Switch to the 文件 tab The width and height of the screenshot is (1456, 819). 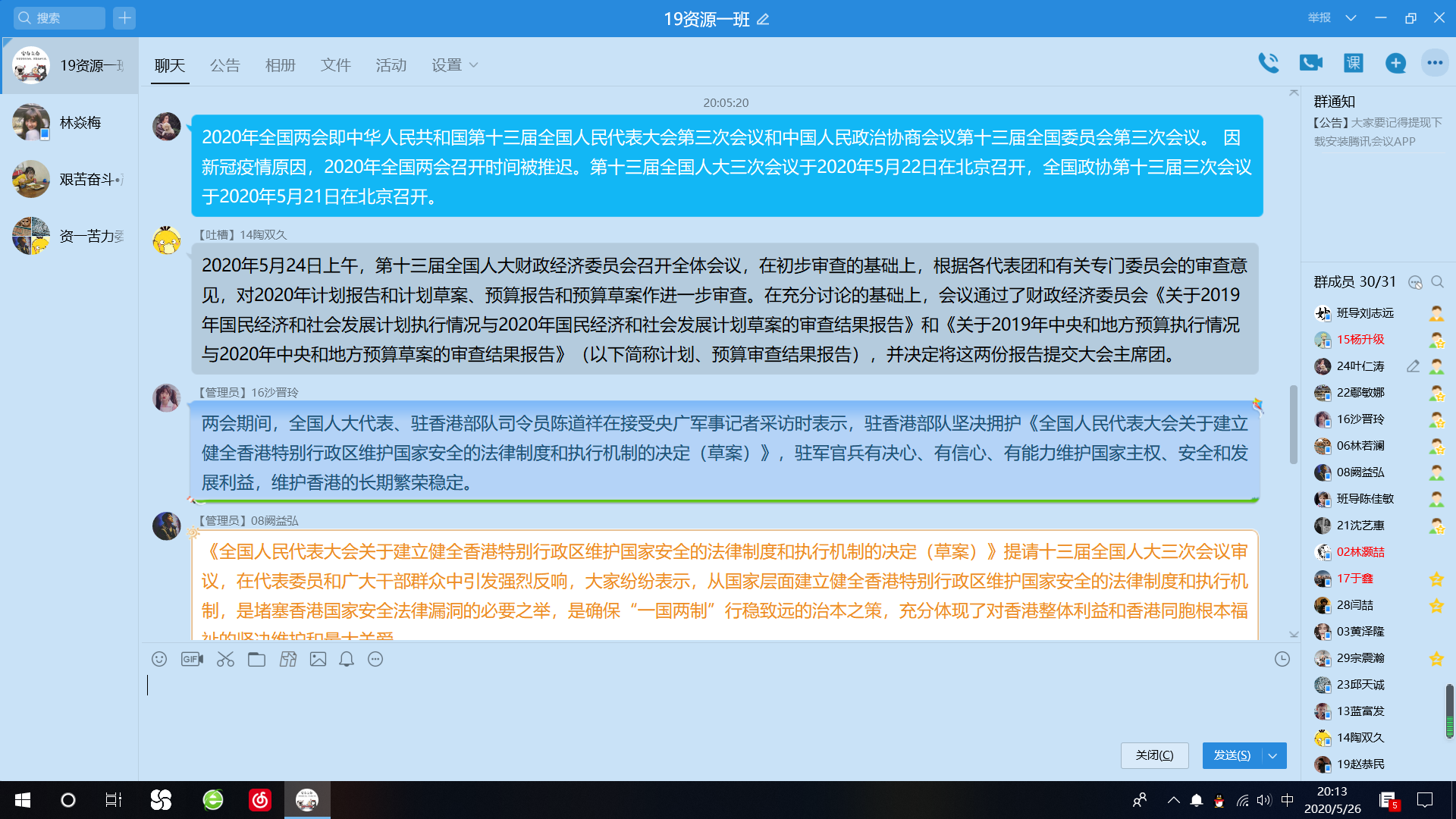pyautogui.click(x=335, y=65)
